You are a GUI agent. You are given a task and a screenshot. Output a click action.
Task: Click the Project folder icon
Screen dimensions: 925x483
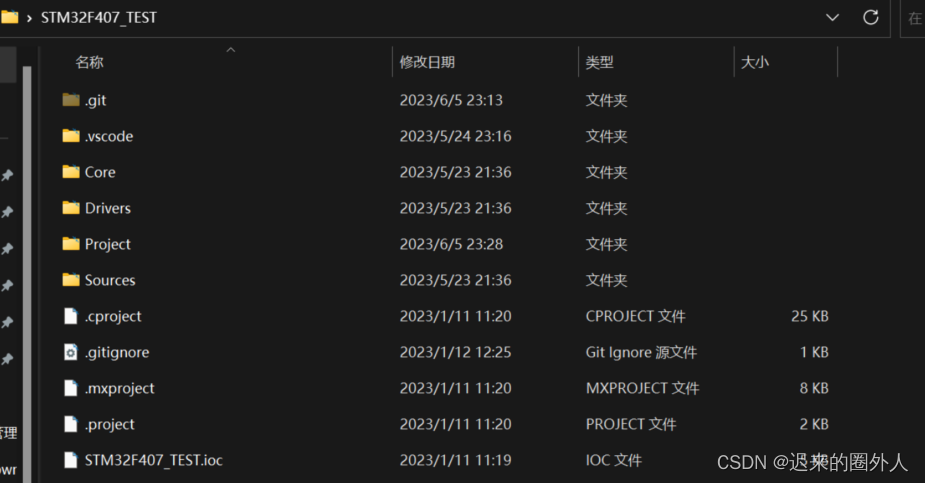pyautogui.click(x=71, y=244)
